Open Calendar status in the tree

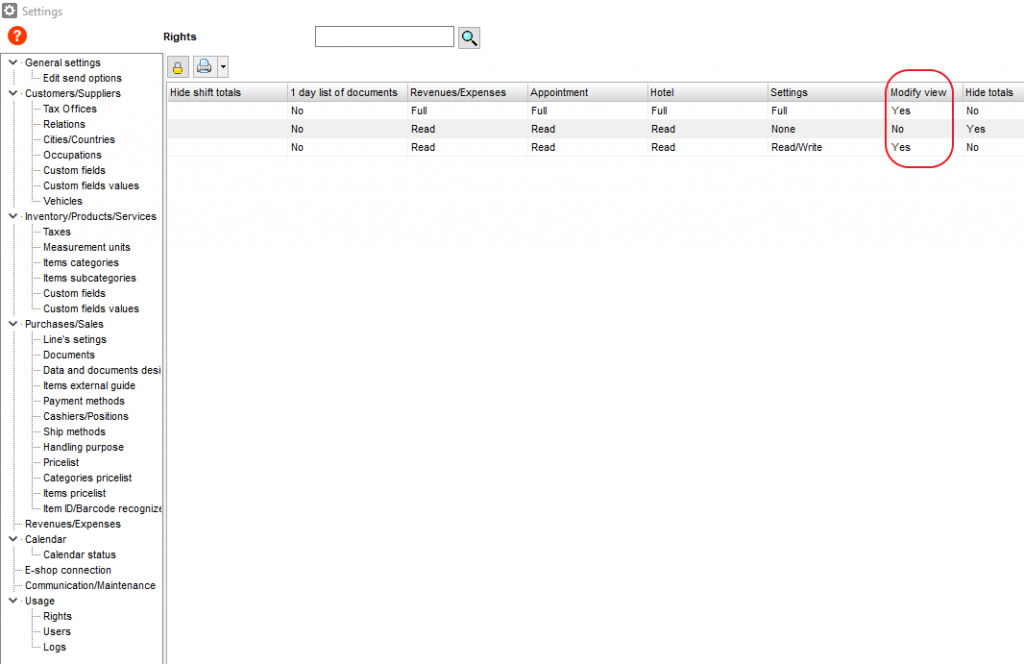click(79, 555)
